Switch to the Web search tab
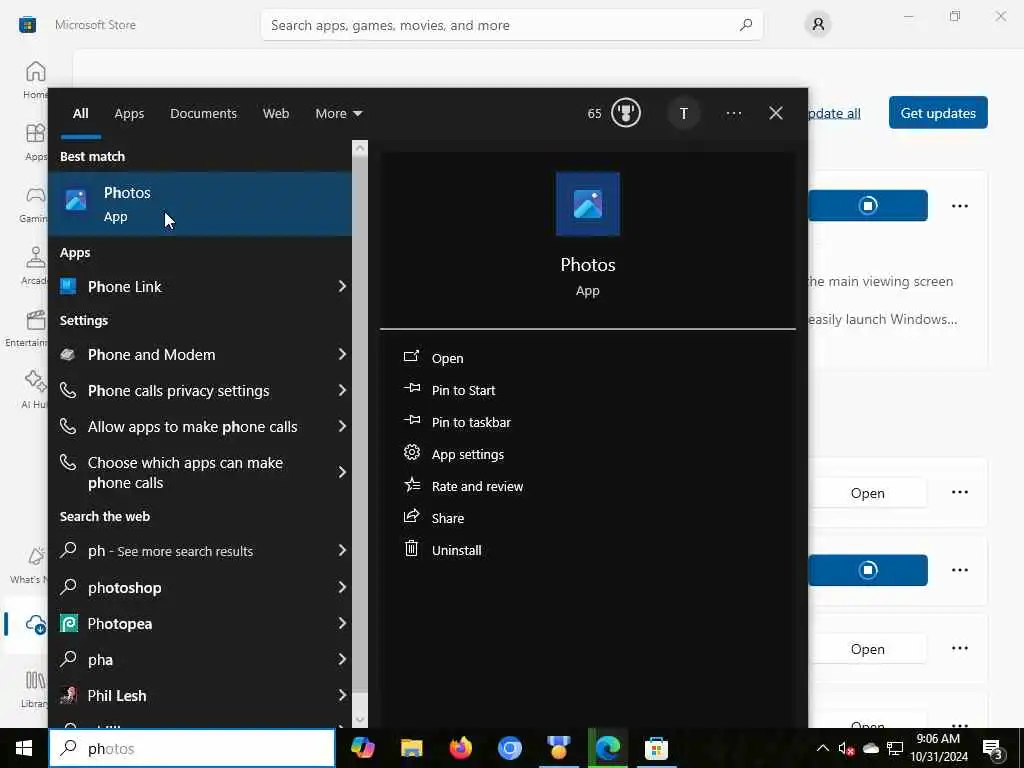 [x=276, y=114]
